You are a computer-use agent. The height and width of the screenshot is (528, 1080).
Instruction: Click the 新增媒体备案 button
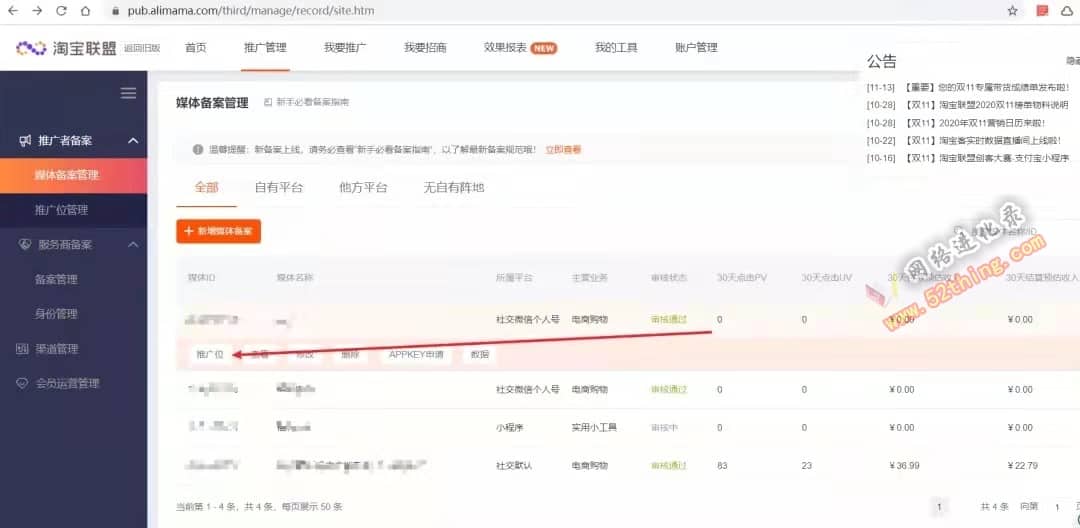218,231
